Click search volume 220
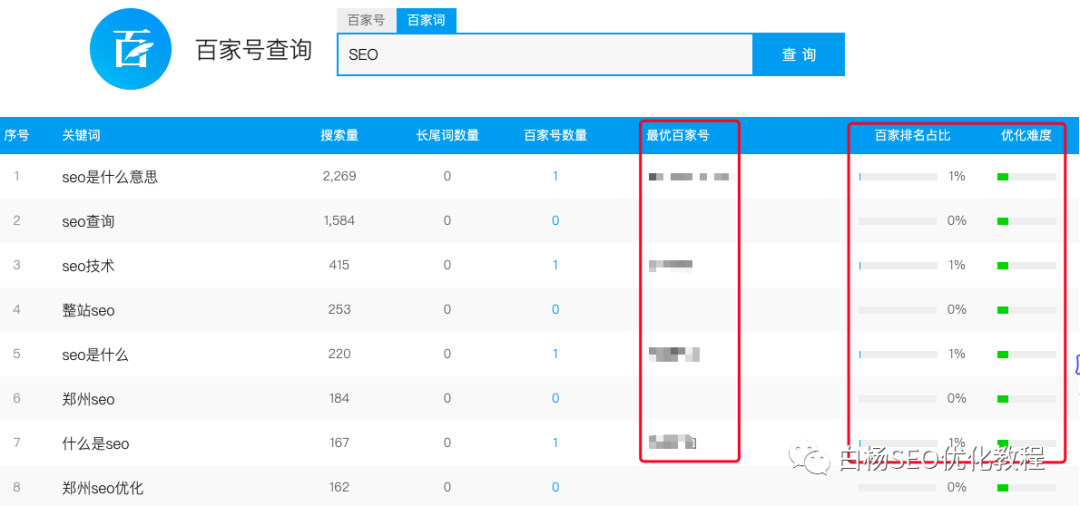1080x506 pixels. click(x=339, y=354)
